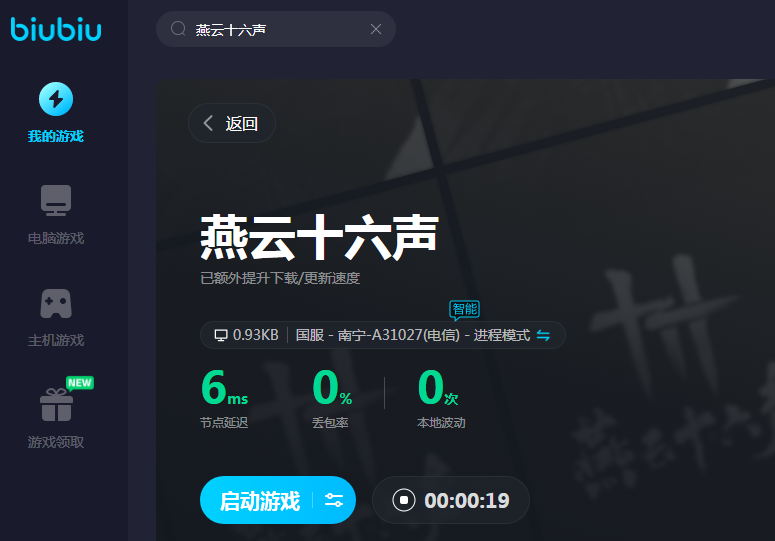Click the search magnifier icon
Screen dimensions: 775x541
(178, 29)
